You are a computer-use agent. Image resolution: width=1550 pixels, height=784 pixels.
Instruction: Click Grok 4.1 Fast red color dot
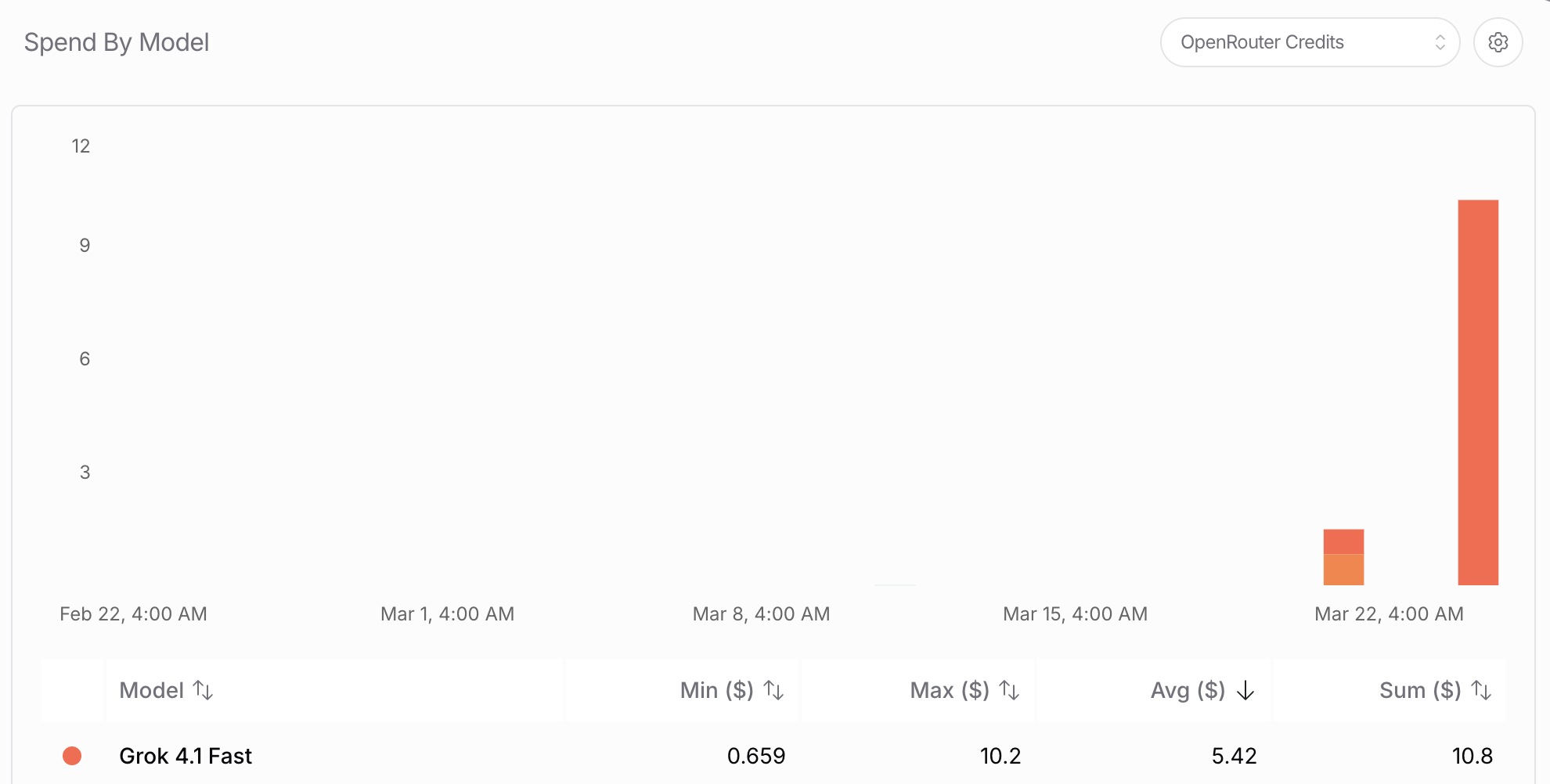click(72, 756)
